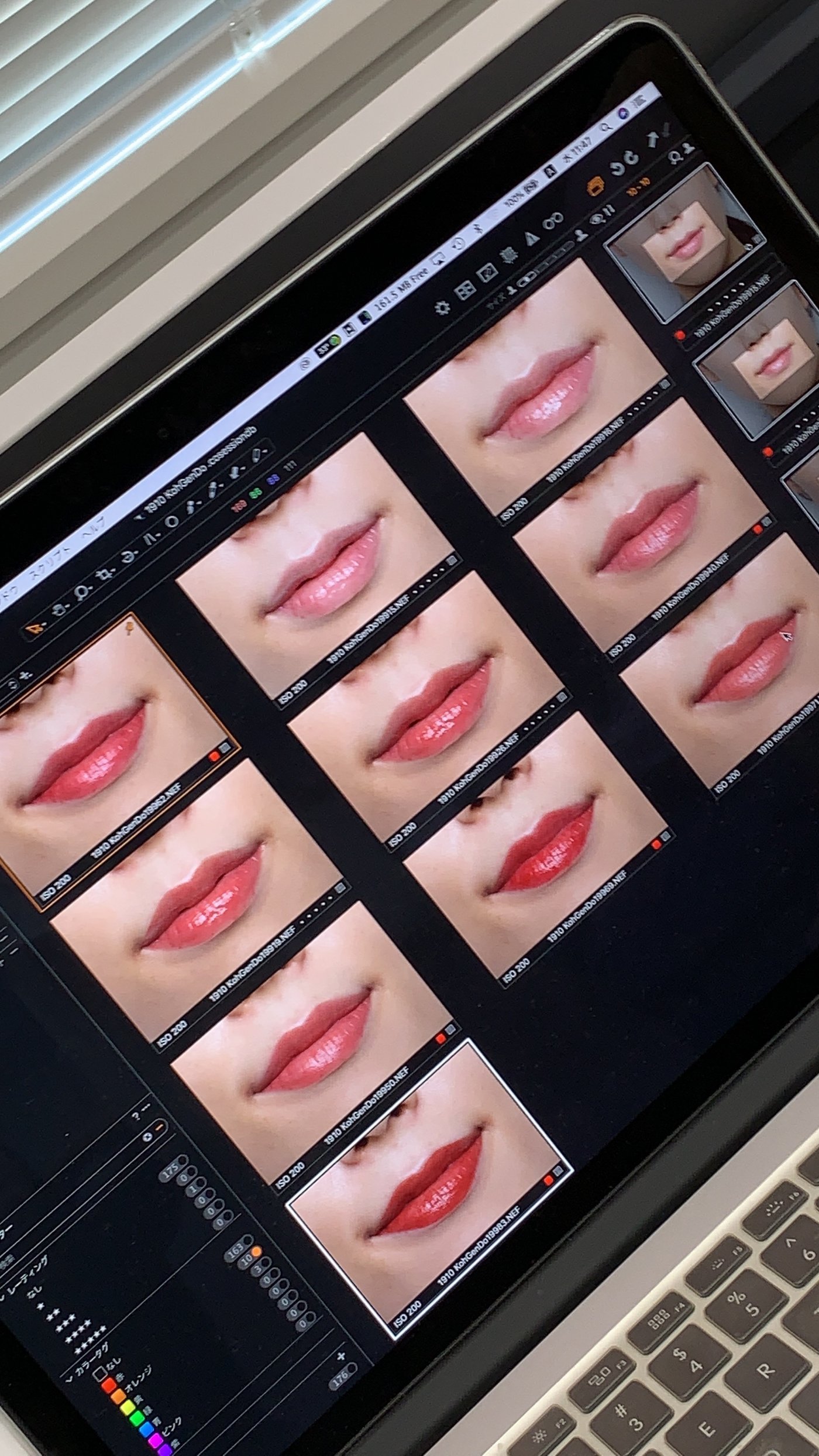The height and width of the screenshot is (1456, 819).
Task: Click the framed image icon beside the grid icon
Action: click(487, 273)
